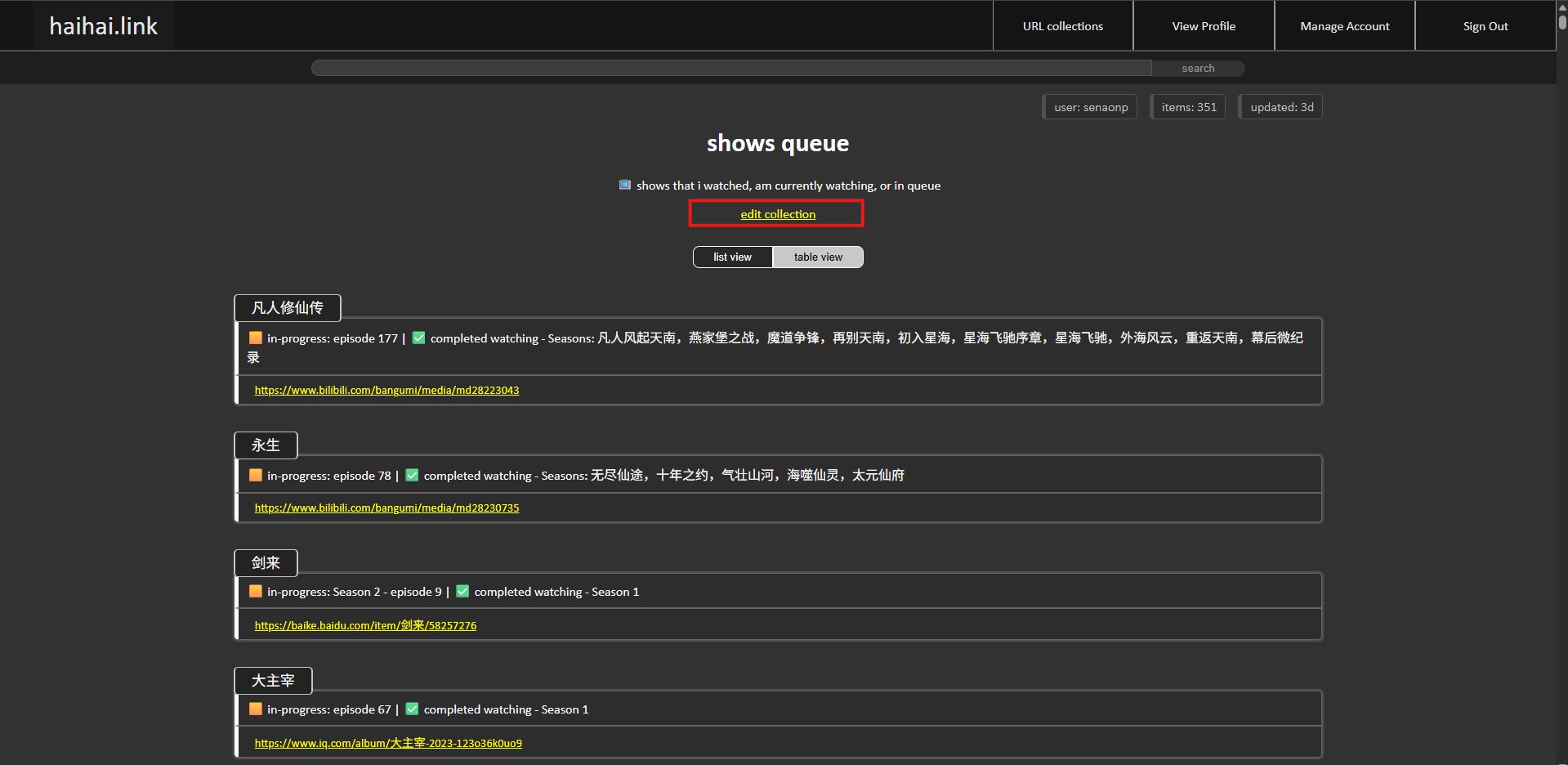This screenshot has height=765, width=1568.
Task: Click the edit collection link
Action: pos(778,214)
